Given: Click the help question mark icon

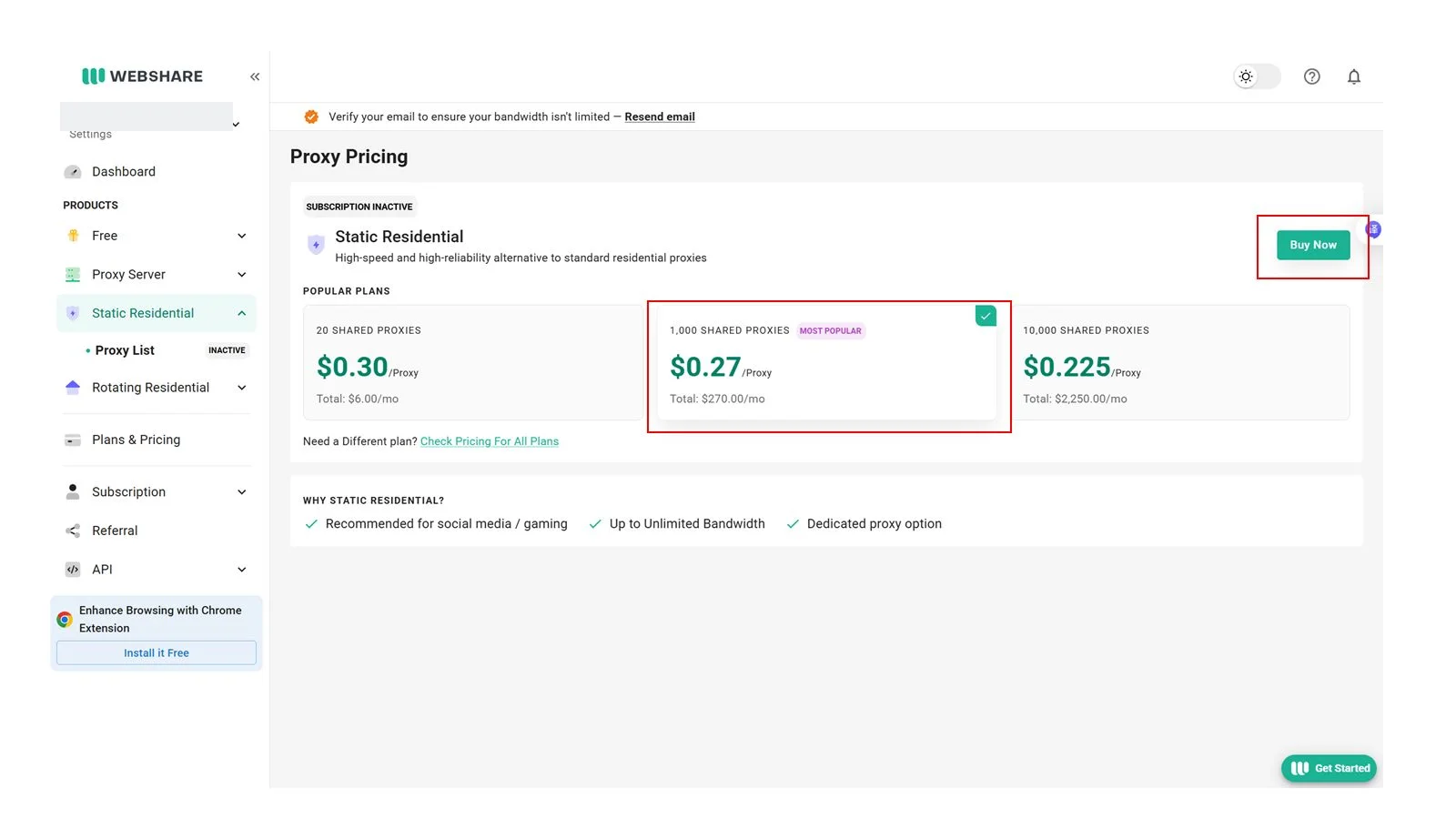Looking at the screenshot, I should (1311, 76).
